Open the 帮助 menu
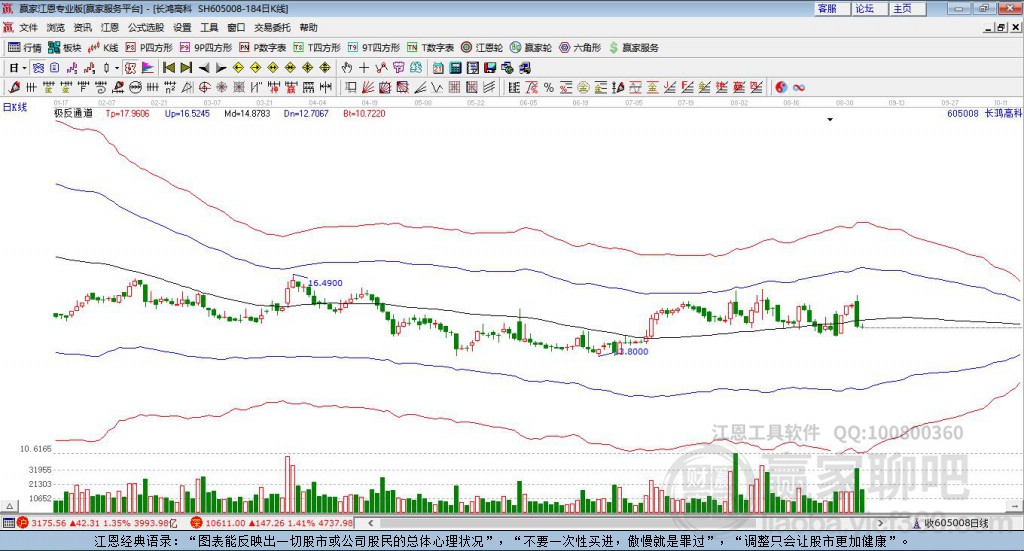 click(x=308, y=27)
